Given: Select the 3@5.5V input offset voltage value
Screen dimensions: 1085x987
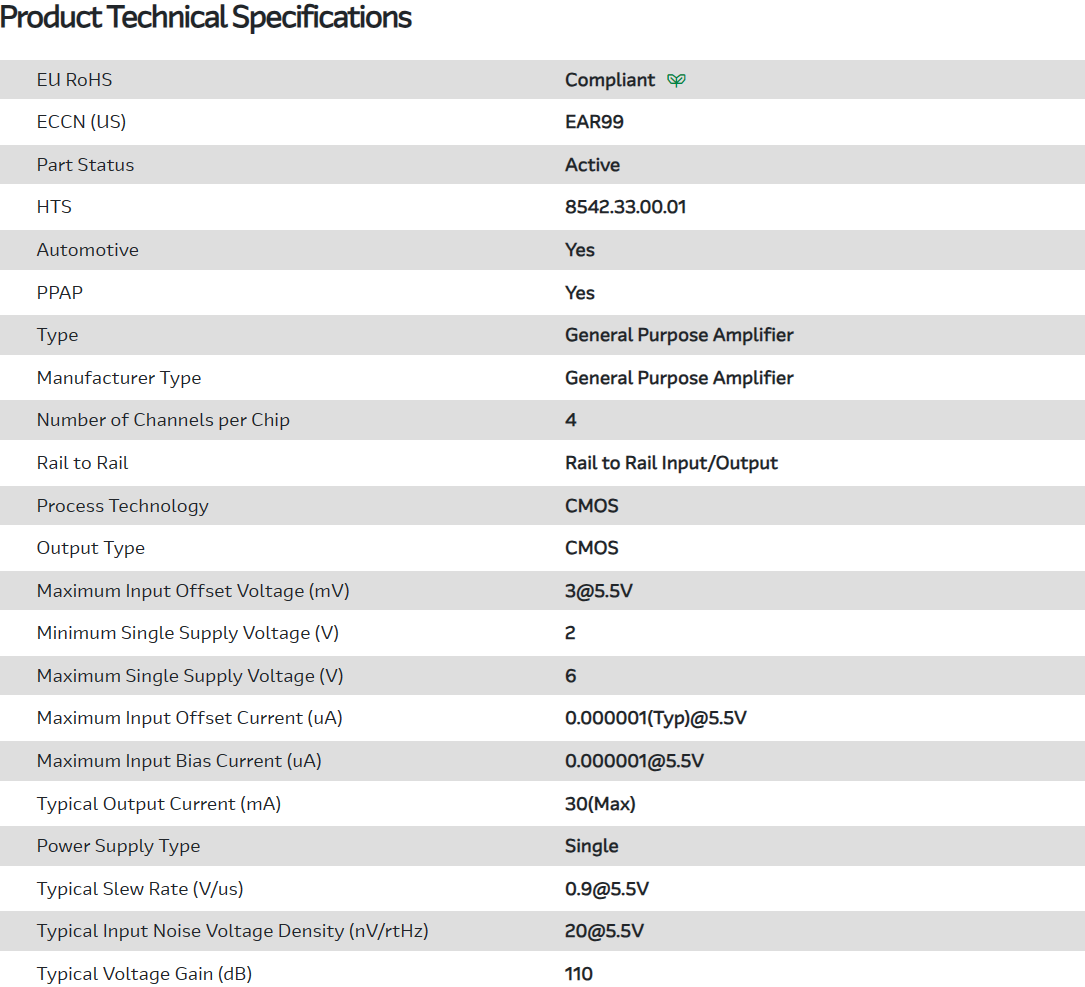Looking at the screenshot, I should (599, 591).
